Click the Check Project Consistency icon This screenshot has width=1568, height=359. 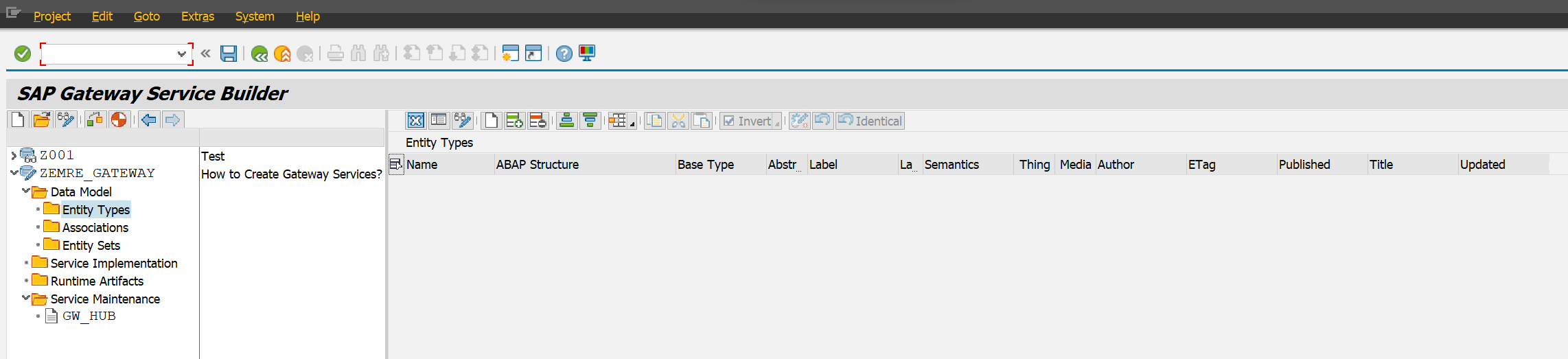coord(95,120)
